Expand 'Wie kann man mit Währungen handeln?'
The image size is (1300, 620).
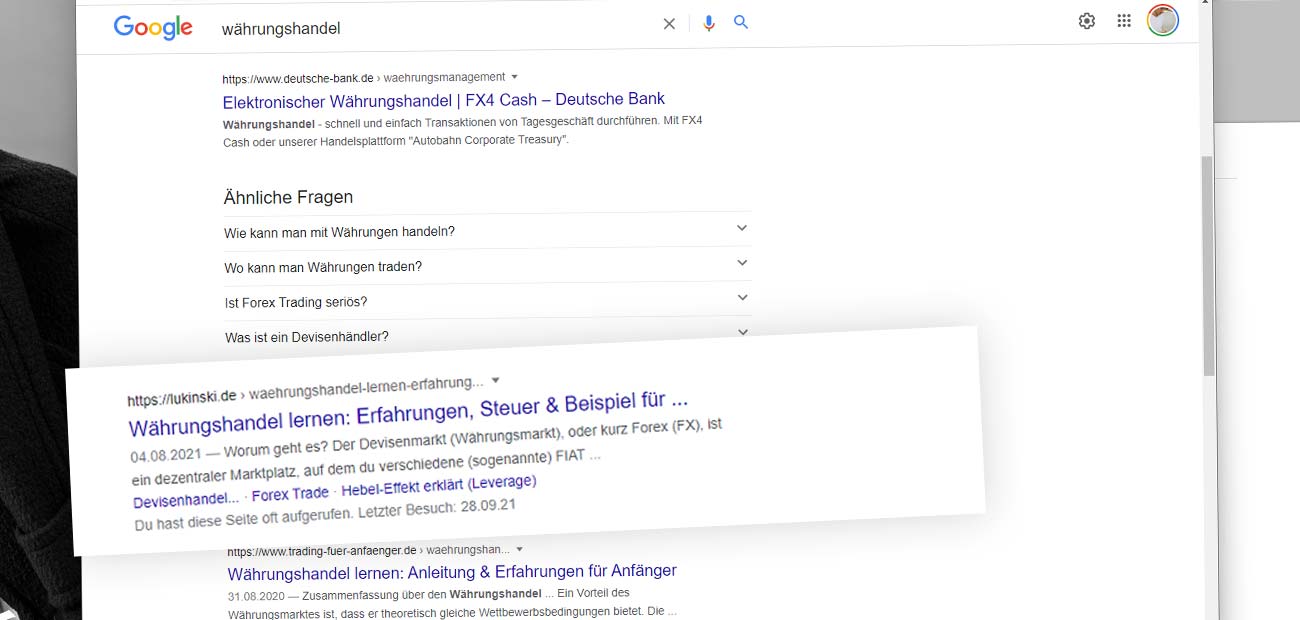tap(487, 231)
